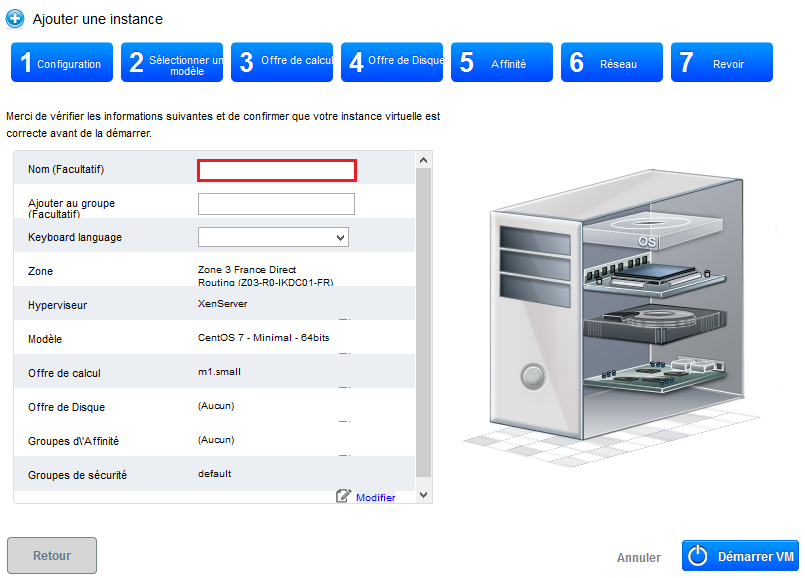Viewport: 805px width, 578px height.
Task: Switch to step 4 Offre de Disque
Action: click(392, 63)
